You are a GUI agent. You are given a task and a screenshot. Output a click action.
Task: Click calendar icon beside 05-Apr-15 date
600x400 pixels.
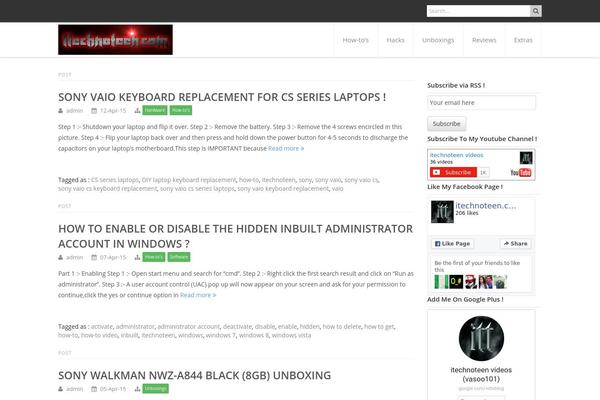click(94, 389)
